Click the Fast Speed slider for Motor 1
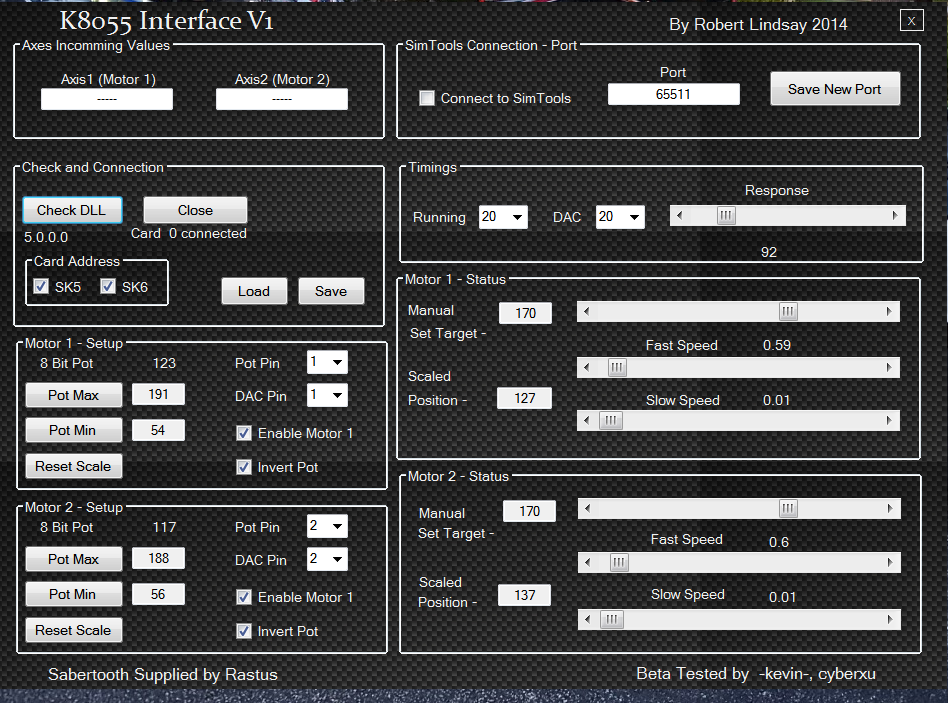This screenshot has width=948, height=703. (x=617, y=367)
